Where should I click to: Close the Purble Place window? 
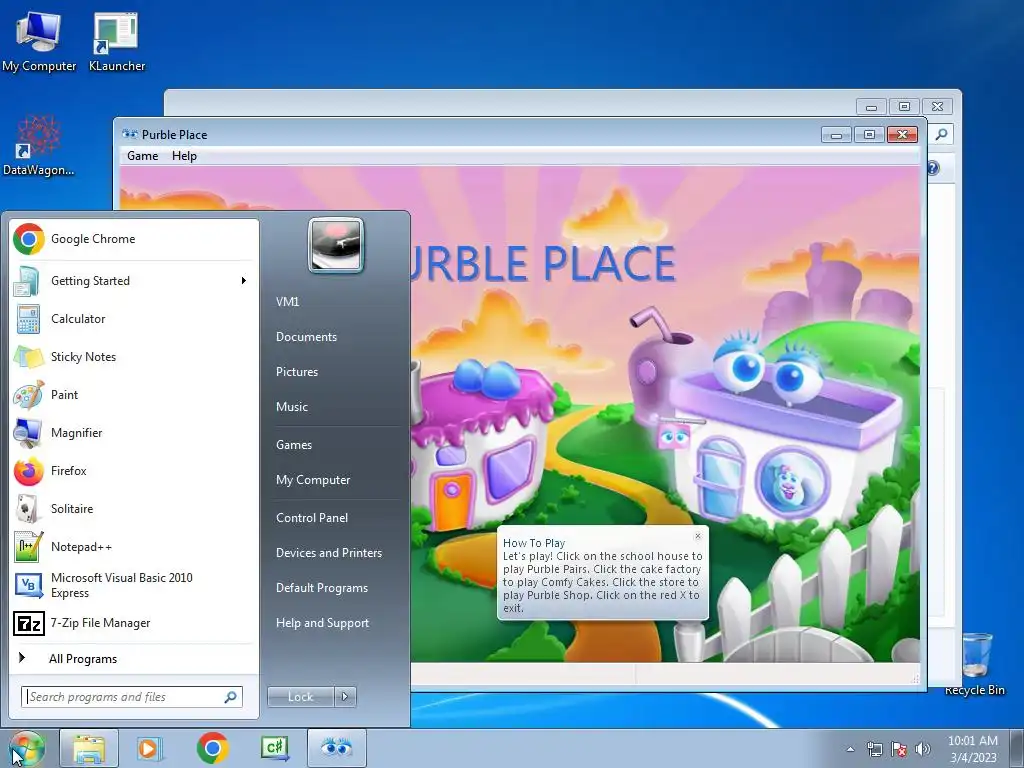903,135
